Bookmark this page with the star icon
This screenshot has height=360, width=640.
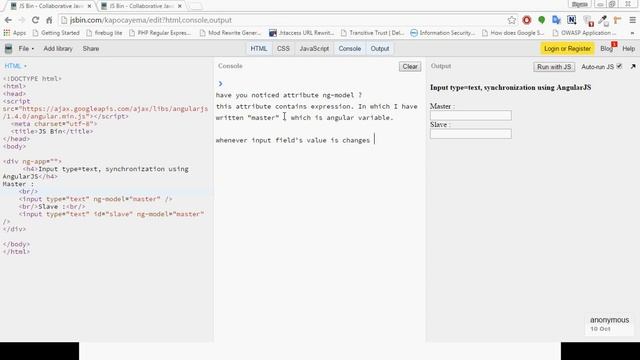511,20
